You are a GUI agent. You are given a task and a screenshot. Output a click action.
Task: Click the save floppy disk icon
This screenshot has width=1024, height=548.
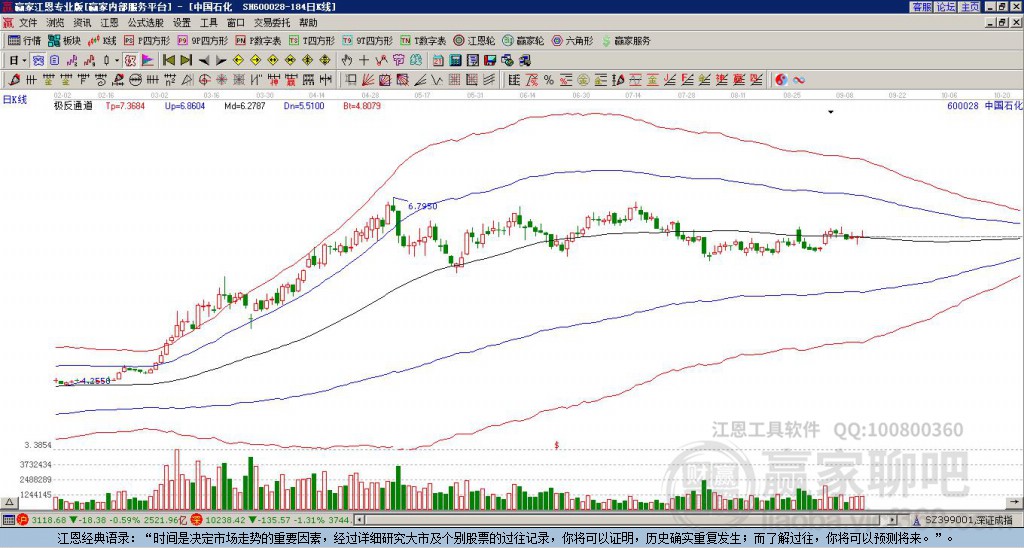click(490, 61)
